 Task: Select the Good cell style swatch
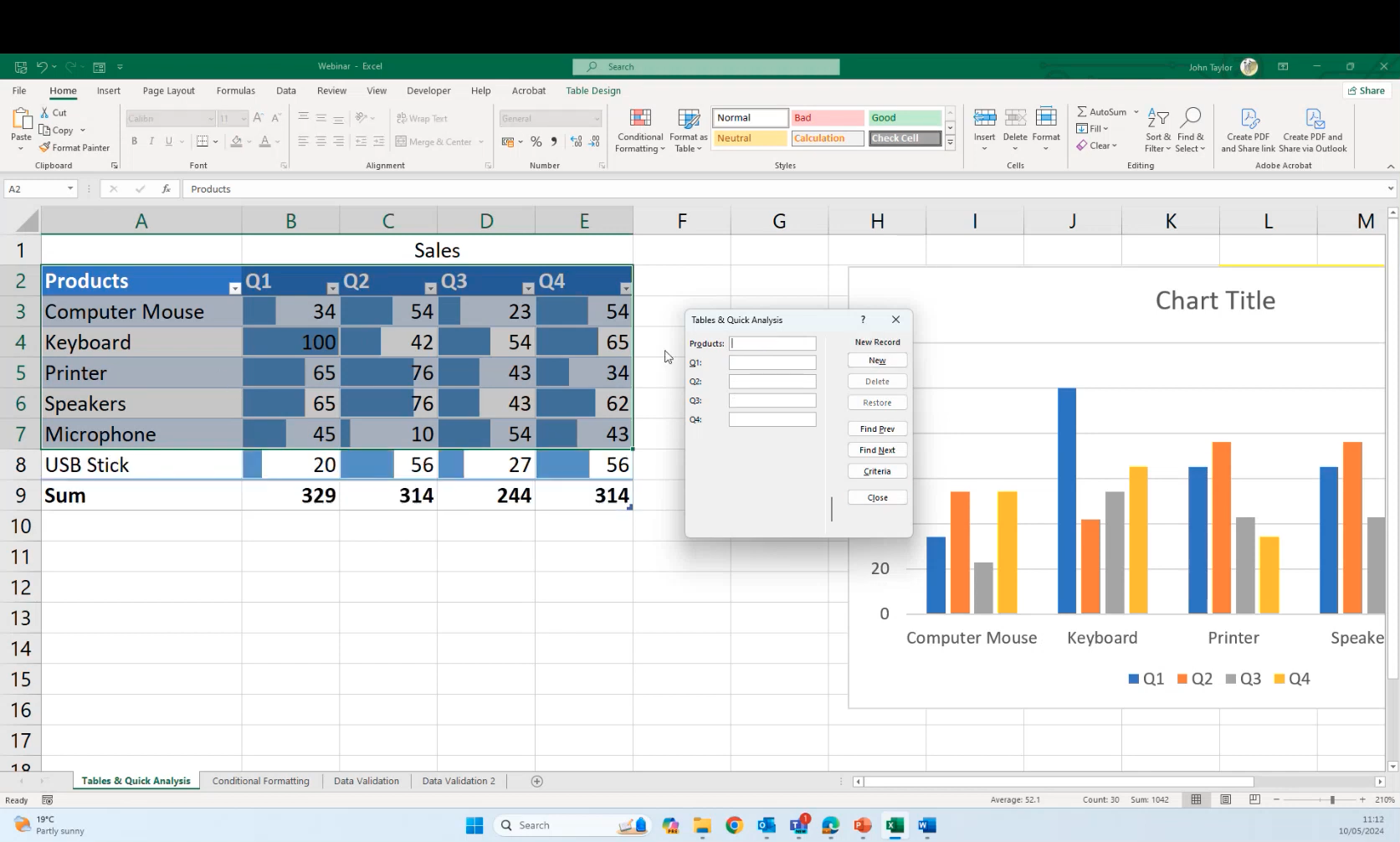click(905, 118)
